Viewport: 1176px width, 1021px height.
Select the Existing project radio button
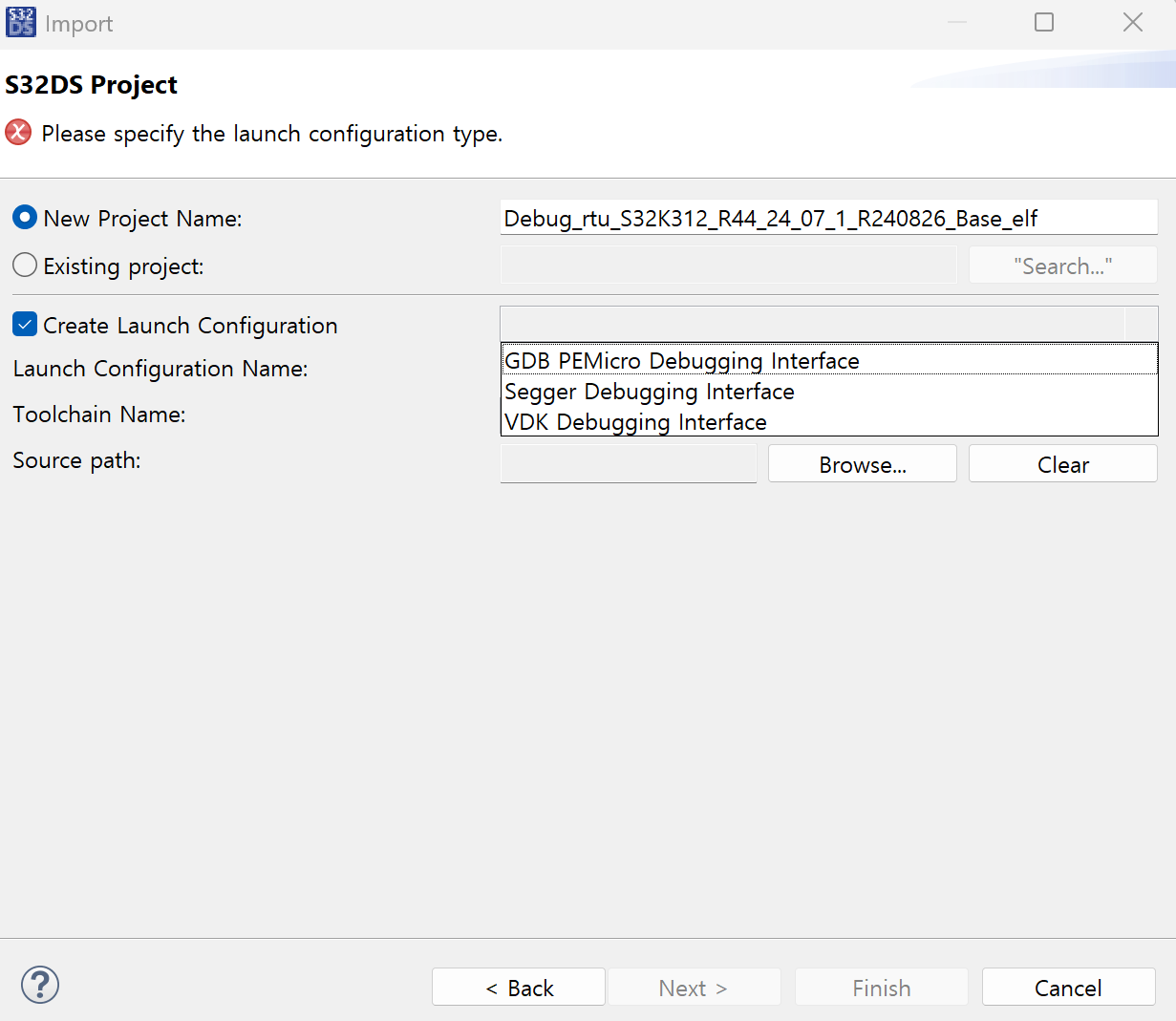25,265
